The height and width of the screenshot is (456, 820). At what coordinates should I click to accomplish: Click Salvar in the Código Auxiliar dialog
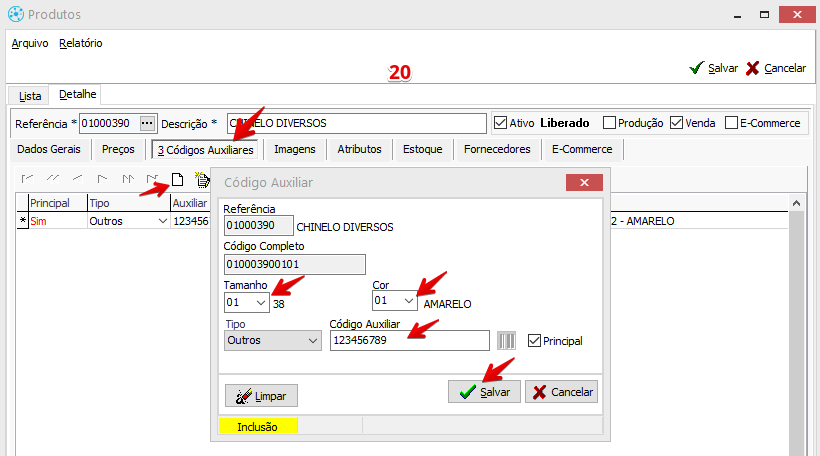point(484,392)
